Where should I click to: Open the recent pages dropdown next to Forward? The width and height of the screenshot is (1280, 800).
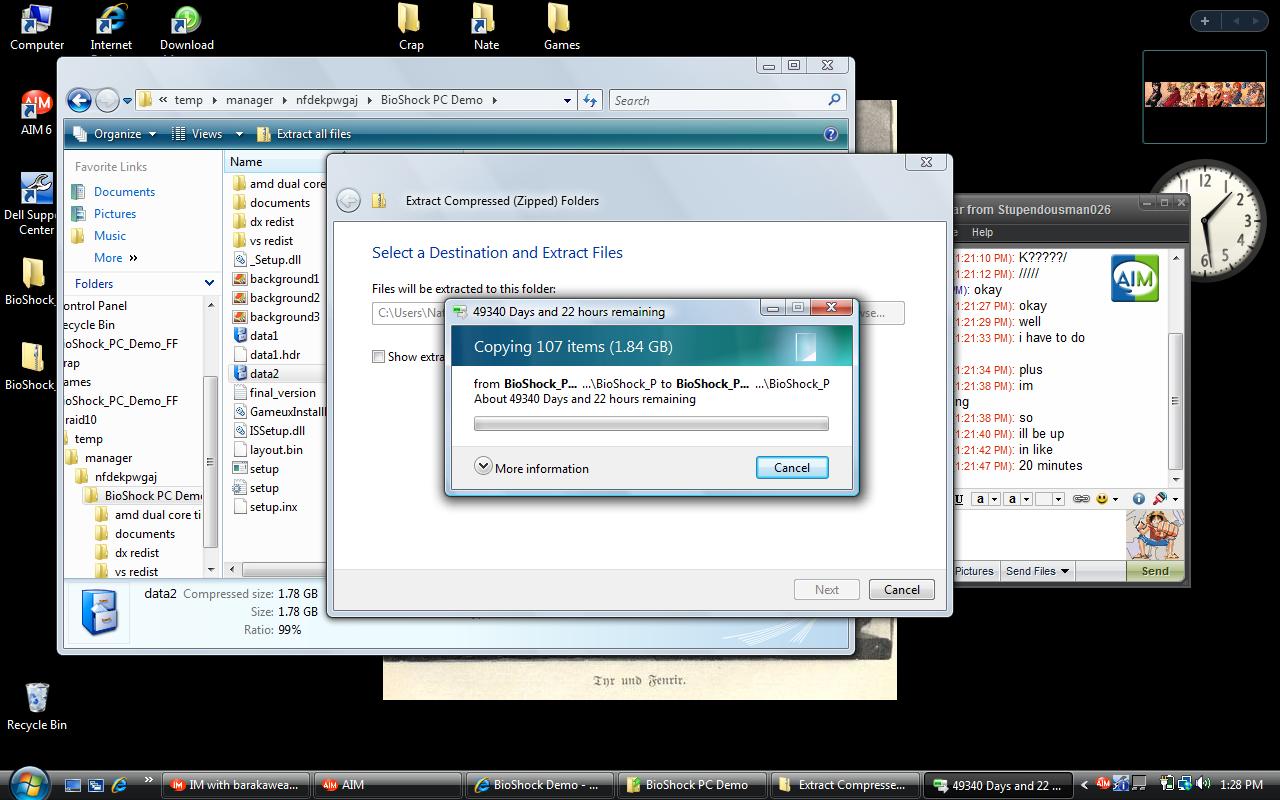pos(127,100)
